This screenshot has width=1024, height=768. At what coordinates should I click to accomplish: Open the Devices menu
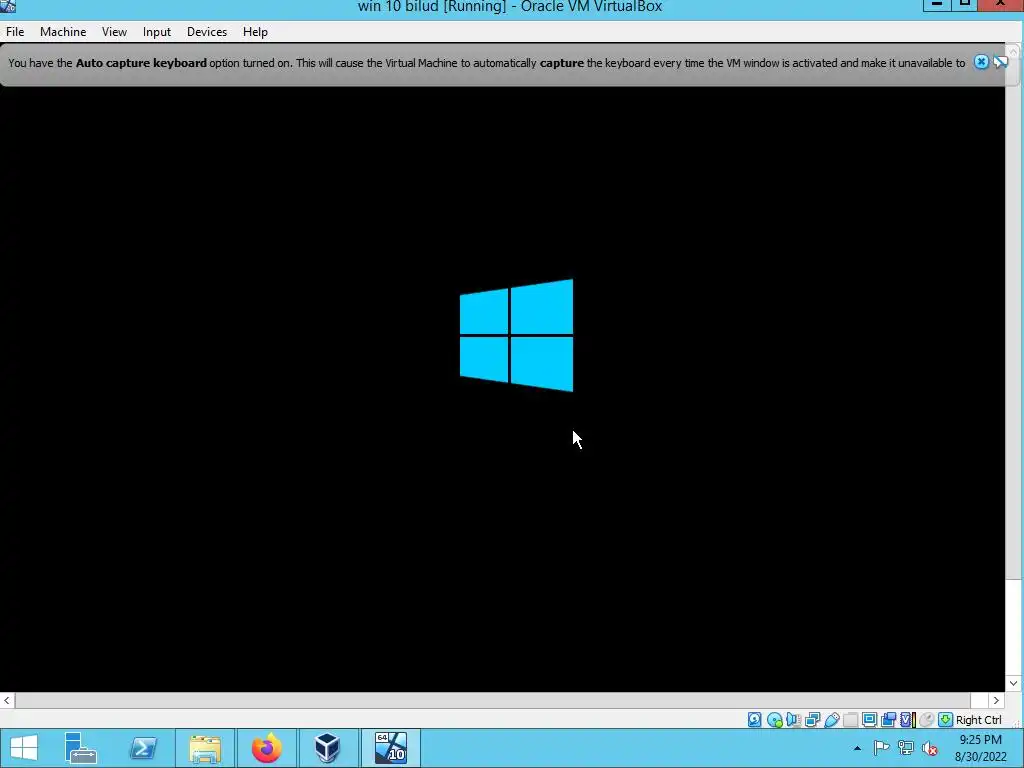coord(207,31)
